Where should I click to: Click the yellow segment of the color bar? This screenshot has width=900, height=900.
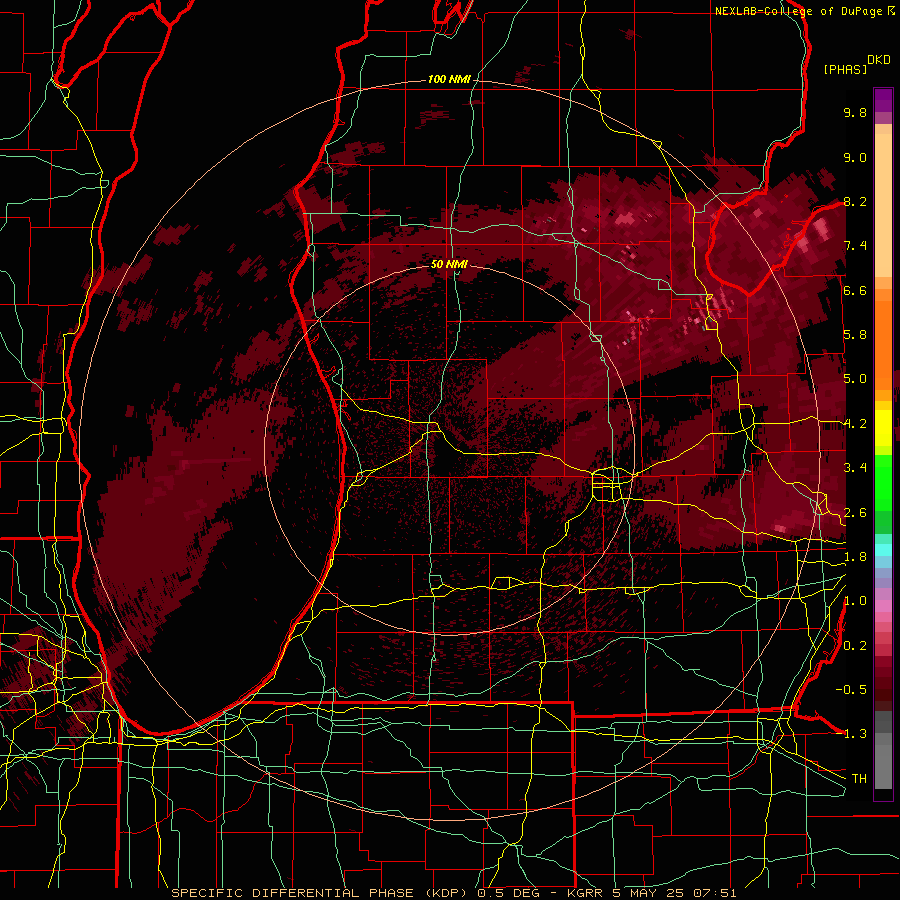(883, 428)
